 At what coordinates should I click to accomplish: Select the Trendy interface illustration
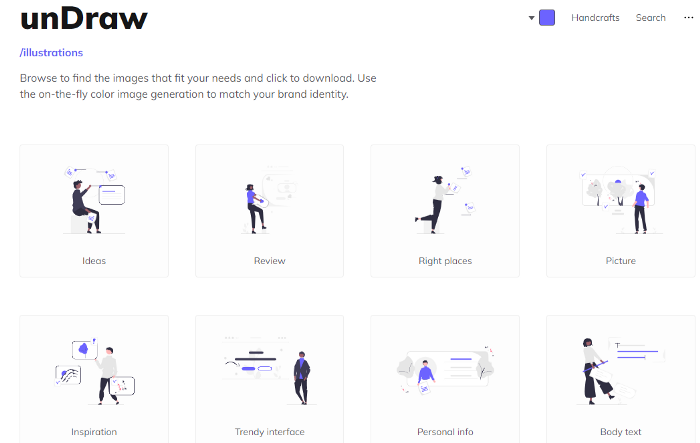(x=270, y=371)
